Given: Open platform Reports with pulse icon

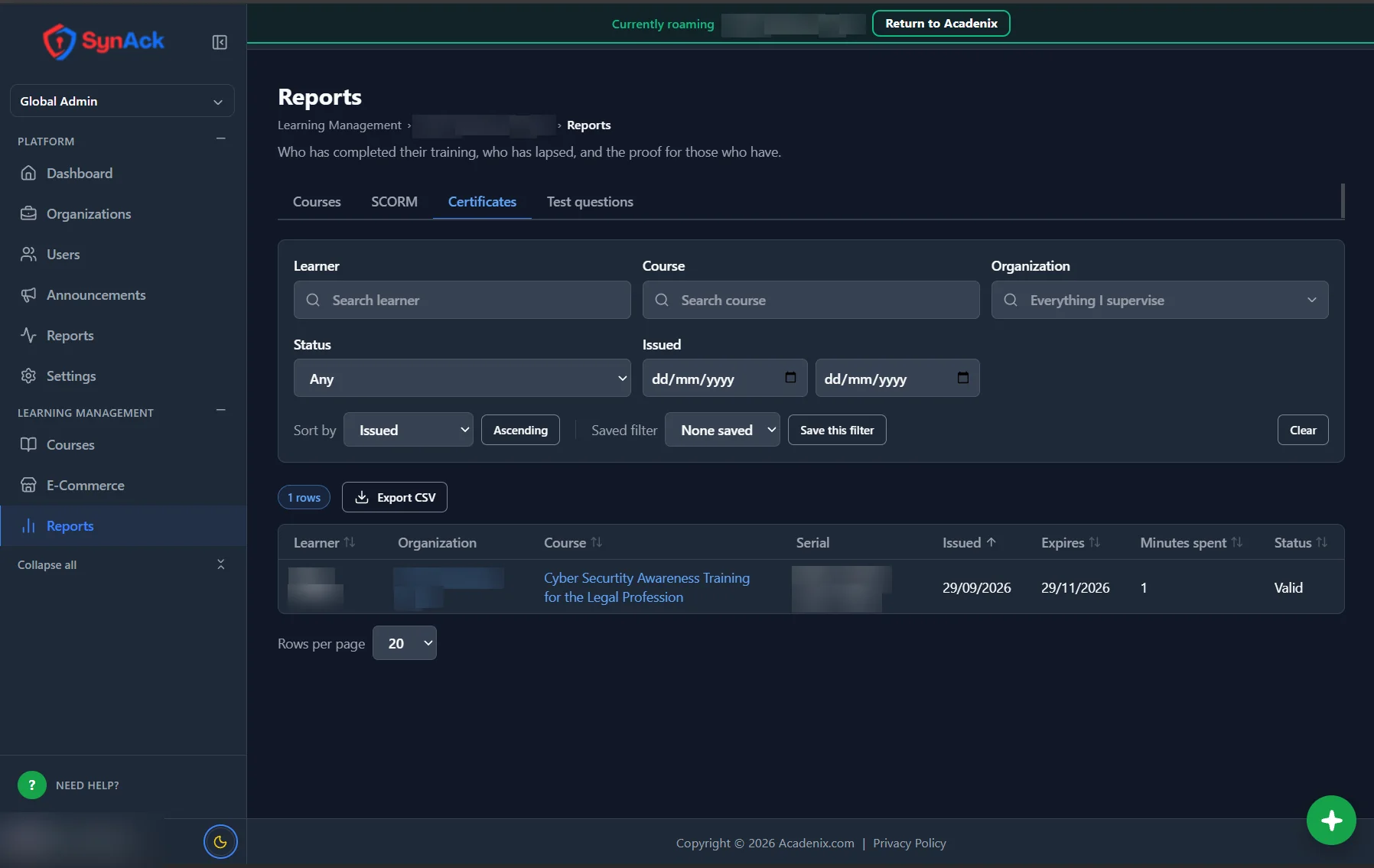Looking at the screenshot, I should pyautogui.click(x=70, y=335).
